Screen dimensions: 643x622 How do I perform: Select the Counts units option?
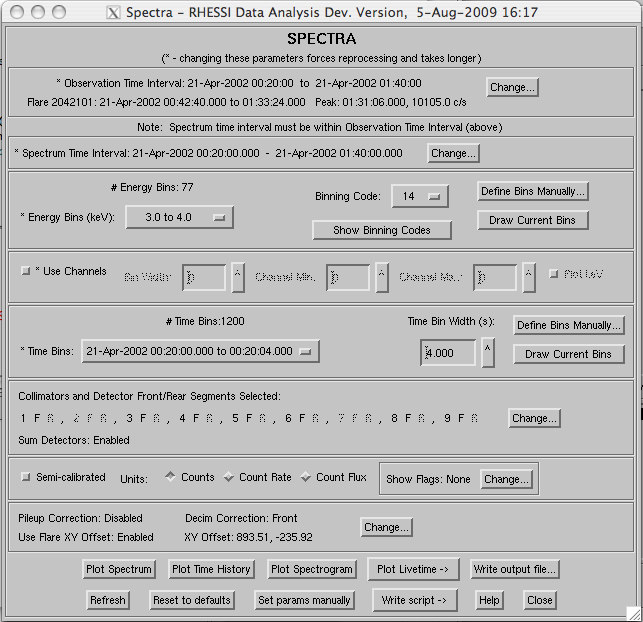click(x=170, y=478)
